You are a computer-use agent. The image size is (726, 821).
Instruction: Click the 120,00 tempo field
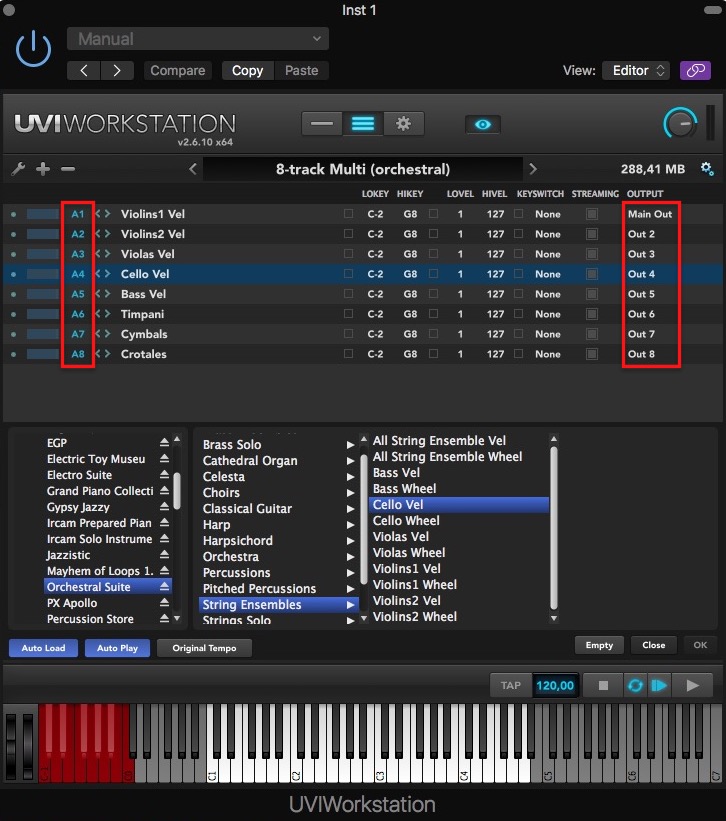(x=555, y=685)
